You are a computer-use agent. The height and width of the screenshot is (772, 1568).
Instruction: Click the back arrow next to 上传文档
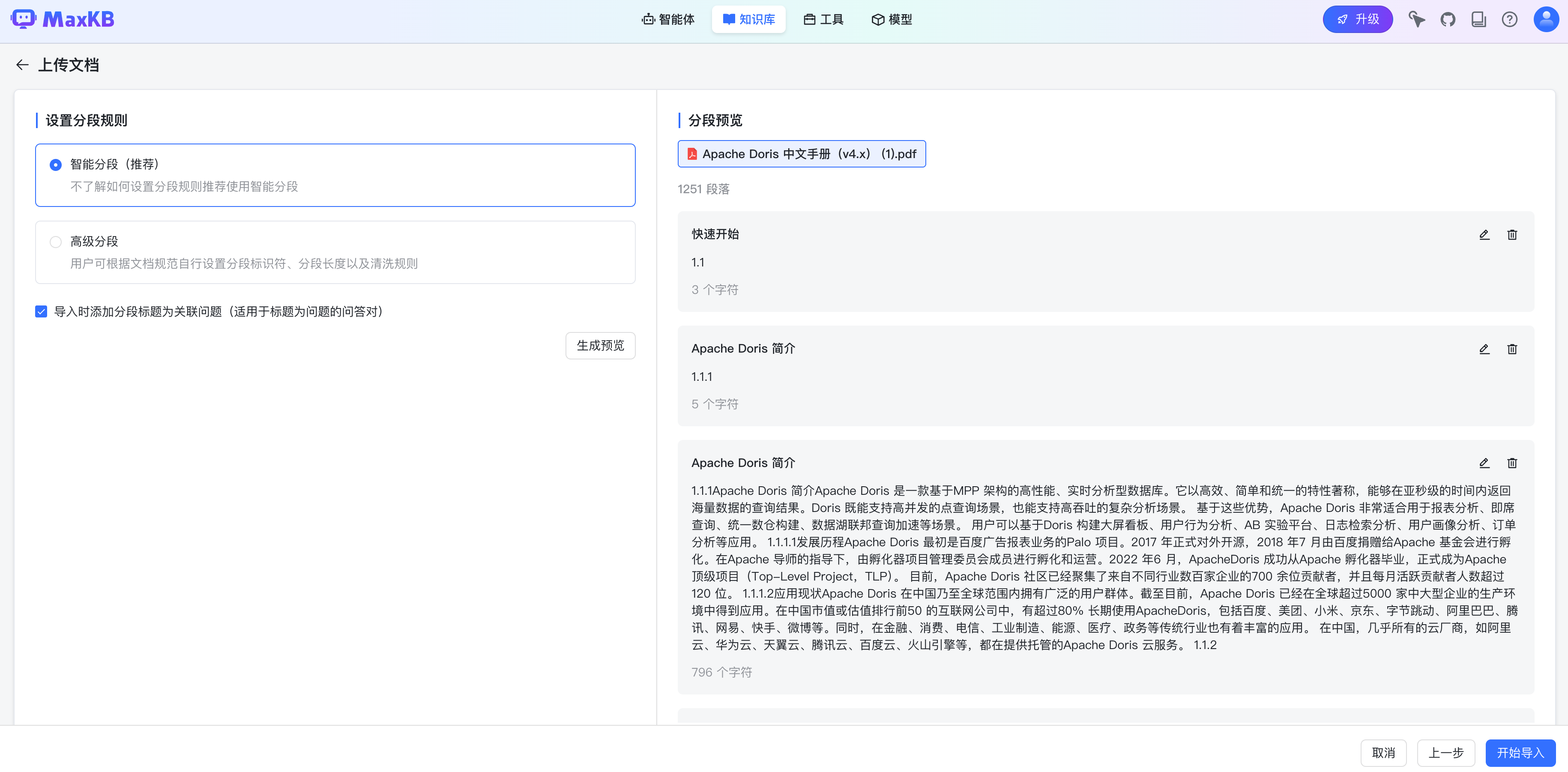coord(23,65)
